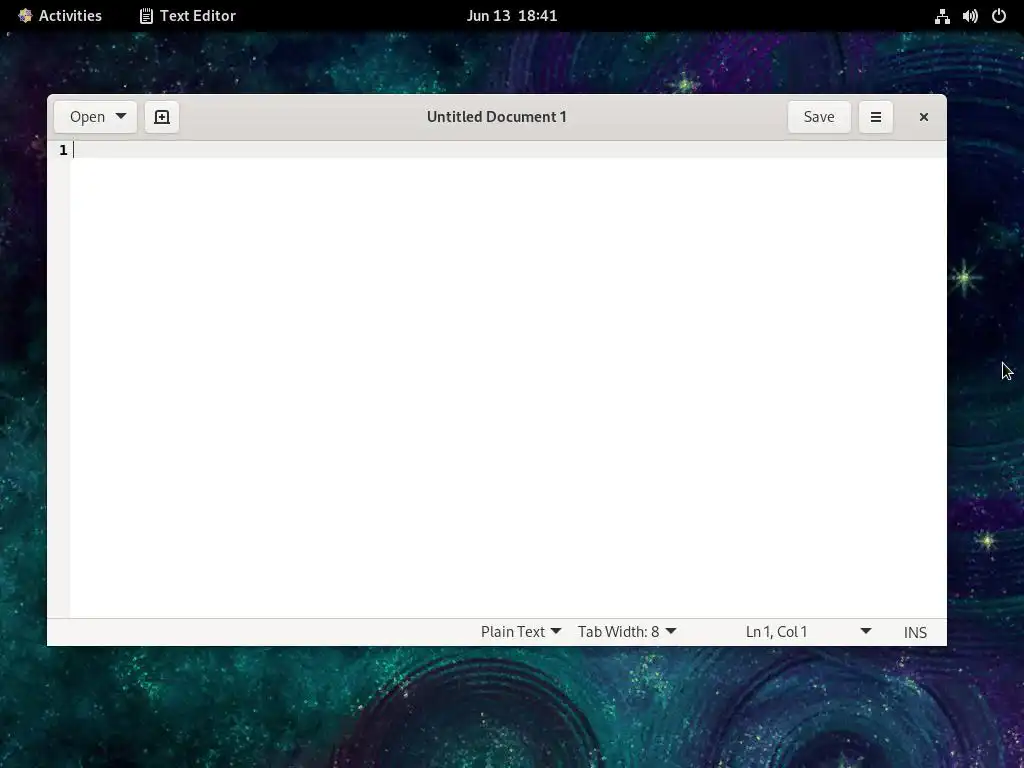Open Activities overview
Viewport: 1024px width, 768px height.
coord(59,16)
